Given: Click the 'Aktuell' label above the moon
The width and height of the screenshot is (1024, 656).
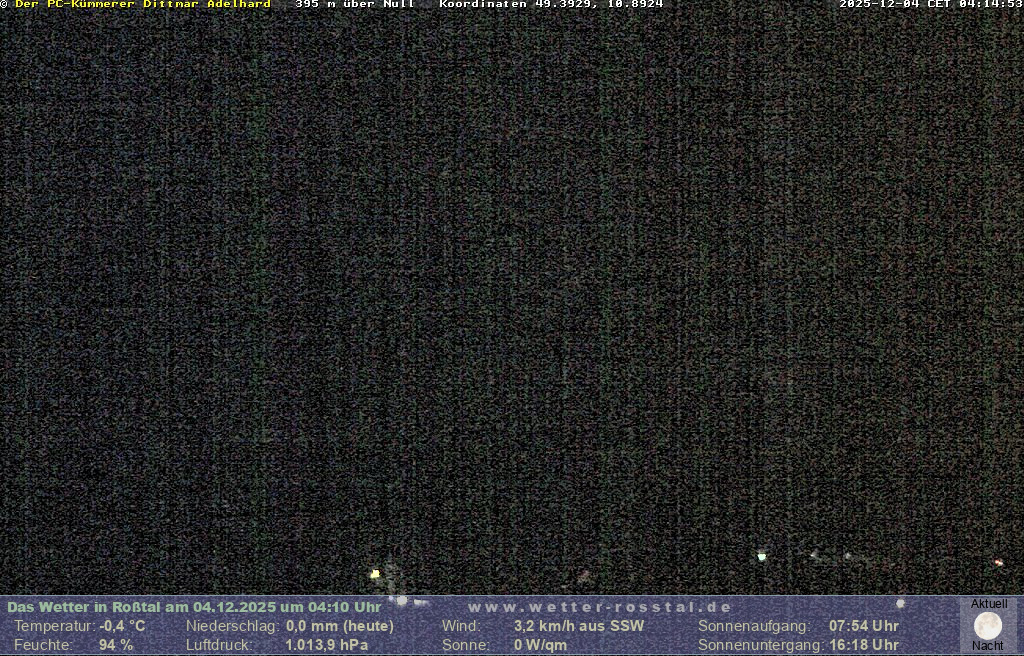Looking at the screenshot, I should click(989, 604).
